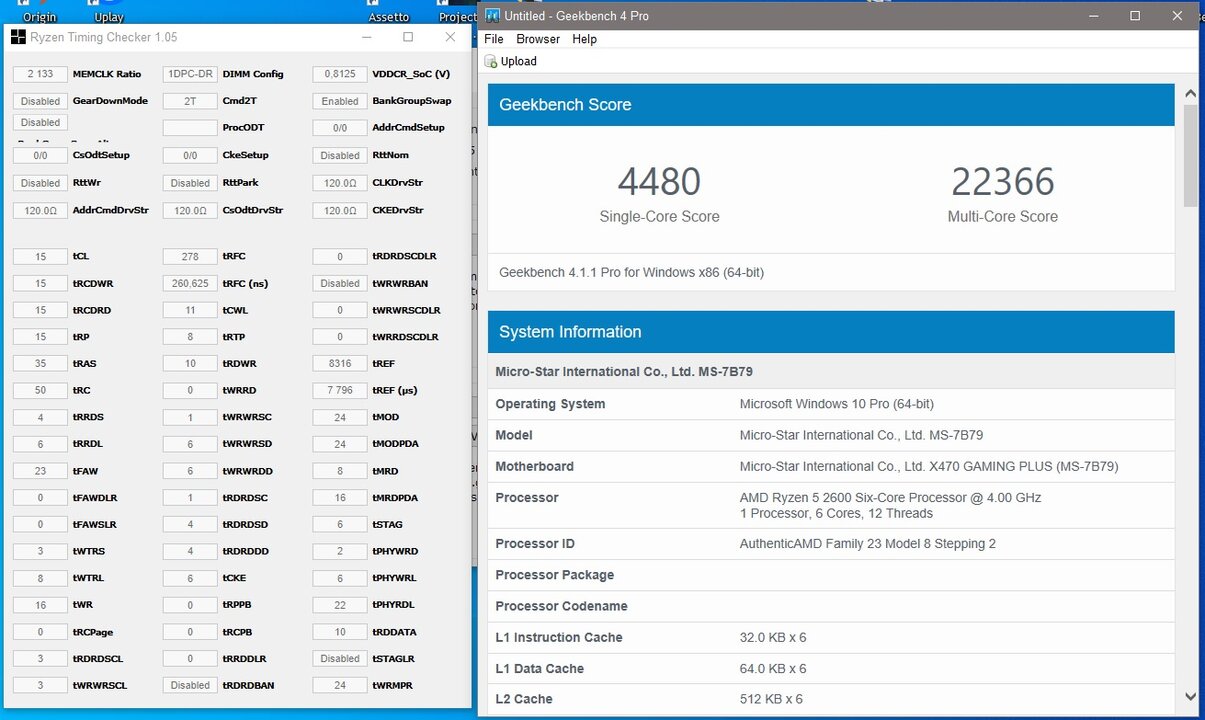Viewport: 1205px width, 720px height.
Task: Click the CLKDrvStr 120.0Ω field
Action: click(x=340, y=183)
